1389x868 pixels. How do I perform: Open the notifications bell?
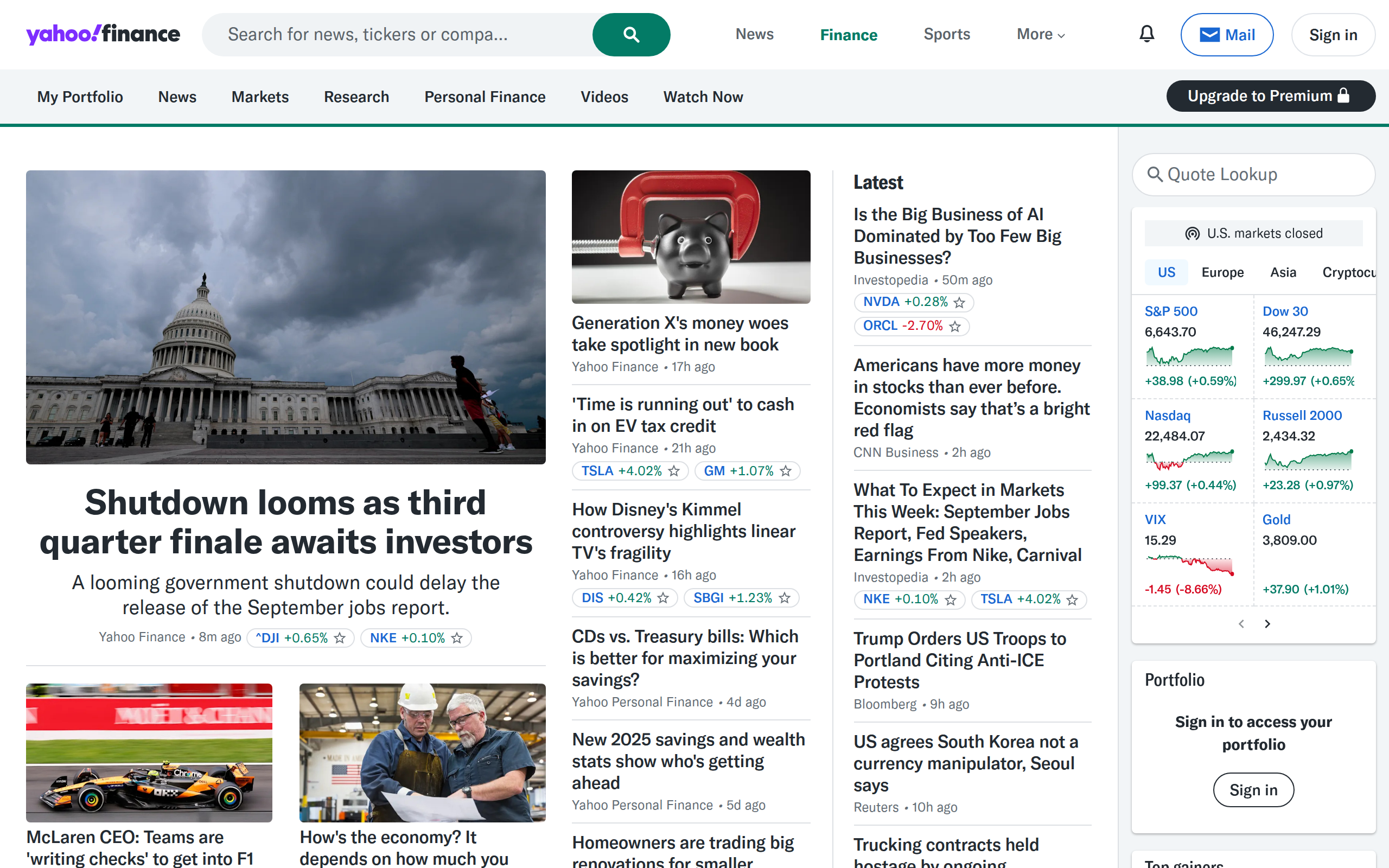1146,34
